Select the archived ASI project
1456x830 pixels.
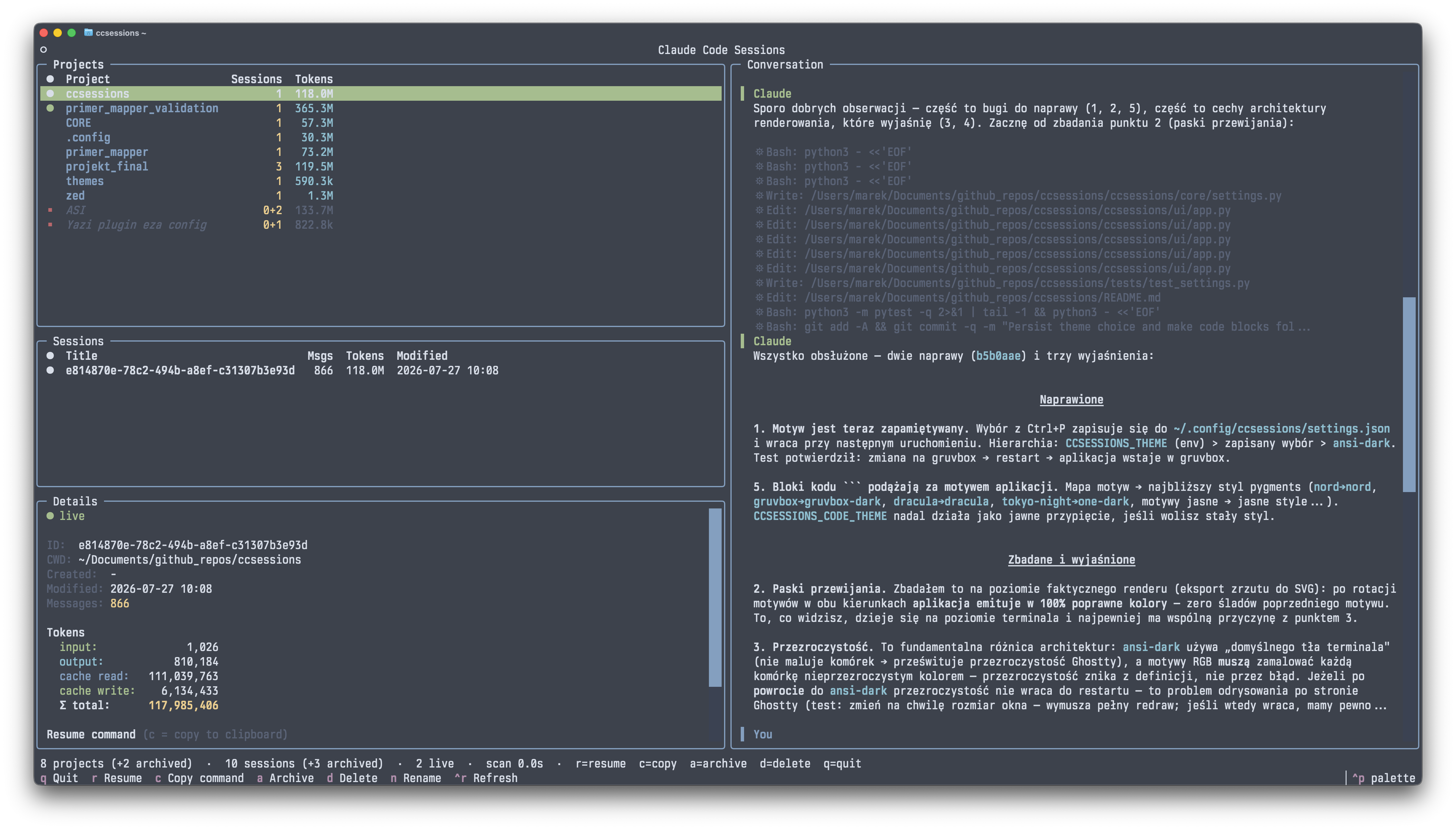381,210
